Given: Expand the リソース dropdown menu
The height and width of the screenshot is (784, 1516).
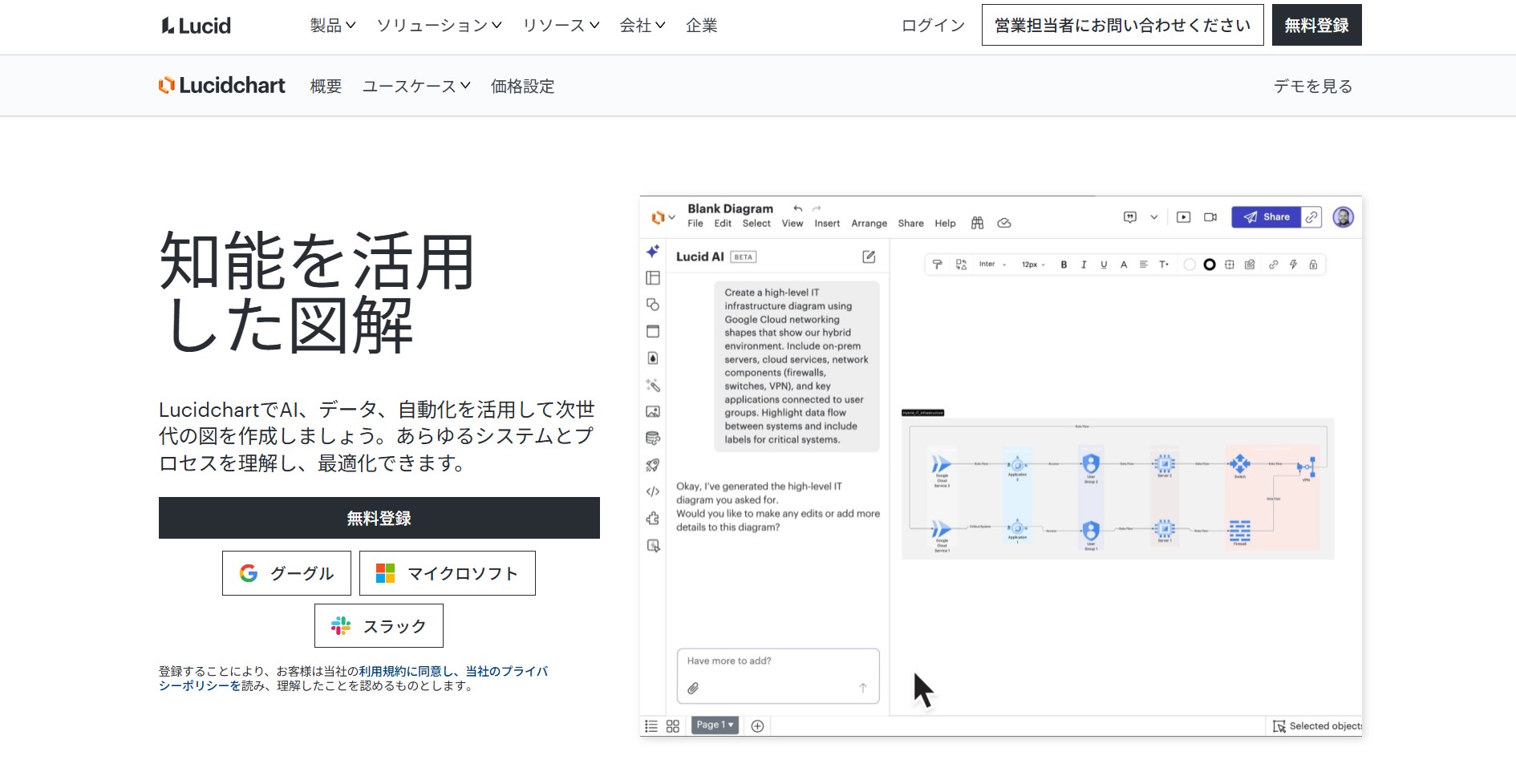Looking at the screenshot, I should (561, 26).
